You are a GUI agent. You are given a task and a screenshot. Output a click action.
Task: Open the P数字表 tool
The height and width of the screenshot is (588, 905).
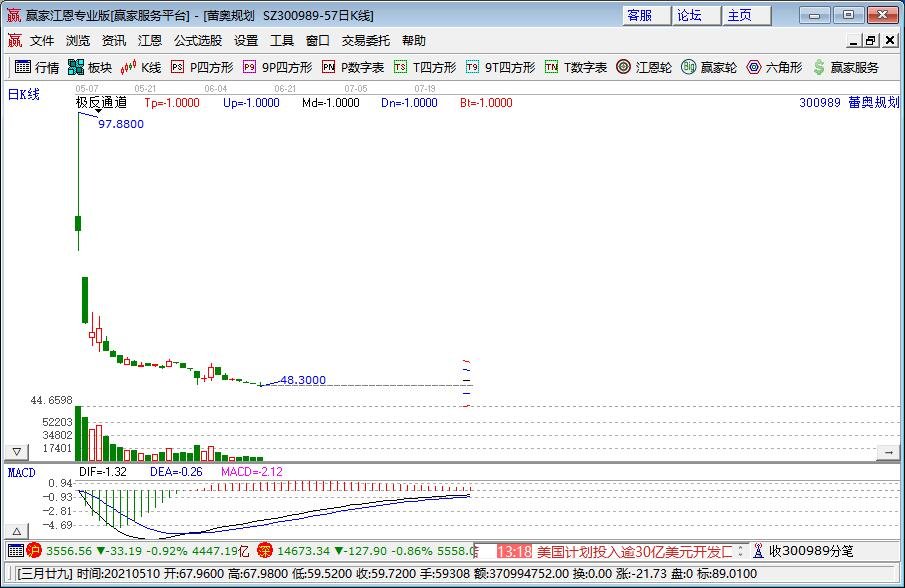coord(353,68)
